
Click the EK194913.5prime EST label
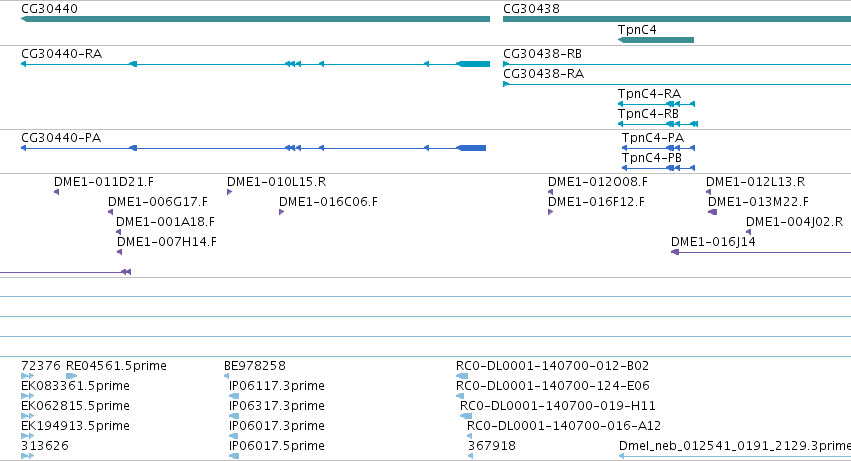click(x=75, y=426)
